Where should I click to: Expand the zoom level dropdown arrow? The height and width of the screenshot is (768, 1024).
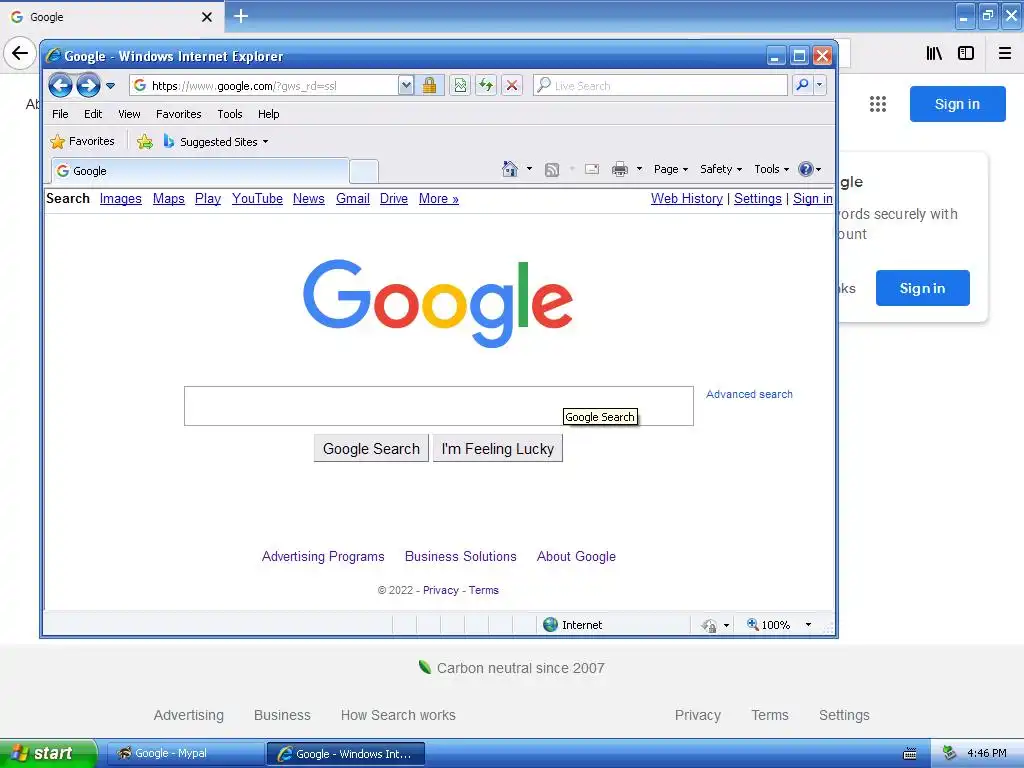click(x=808, y=625)
